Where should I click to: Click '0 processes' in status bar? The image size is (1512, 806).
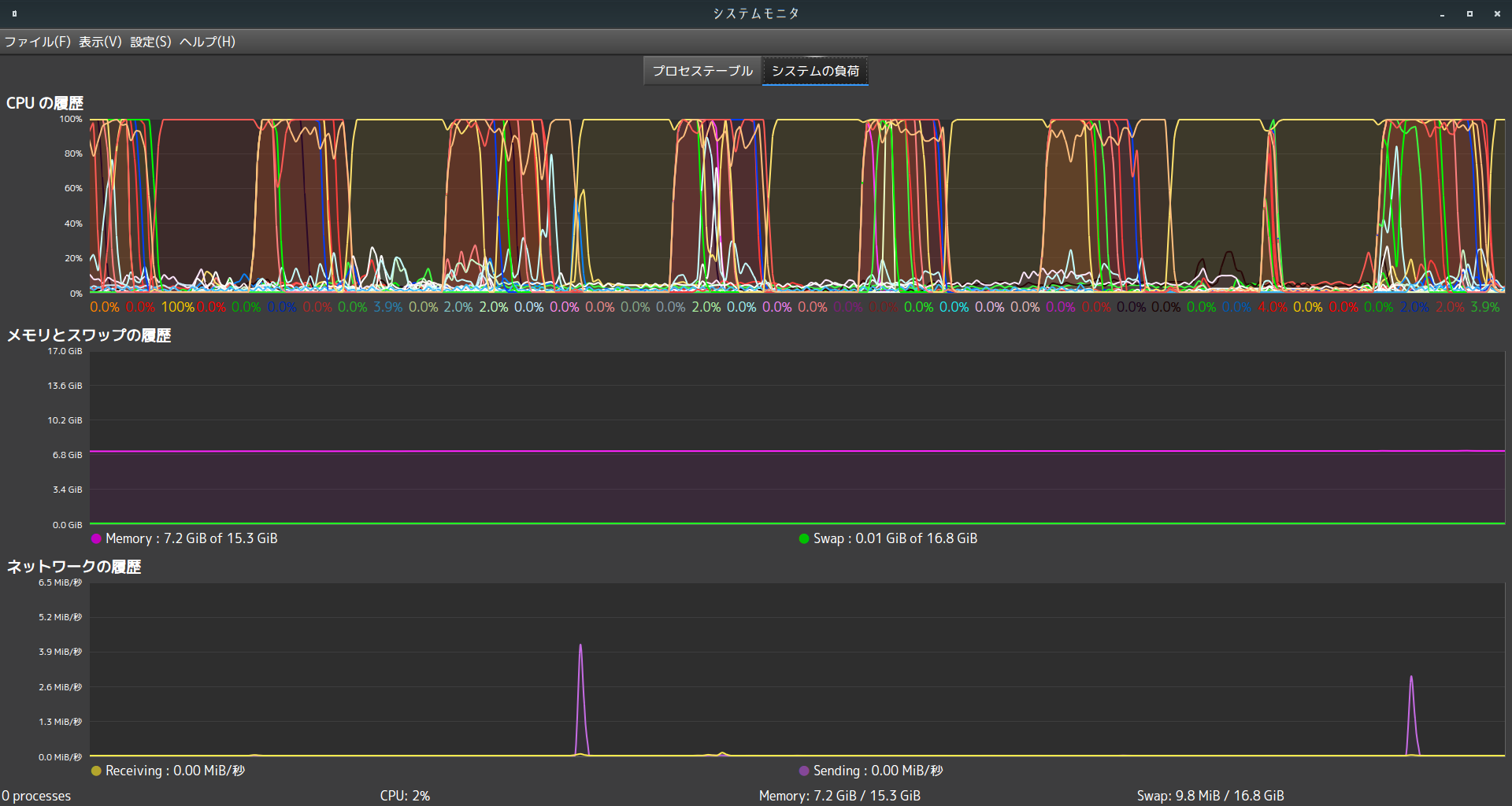(x=36, y=796)
